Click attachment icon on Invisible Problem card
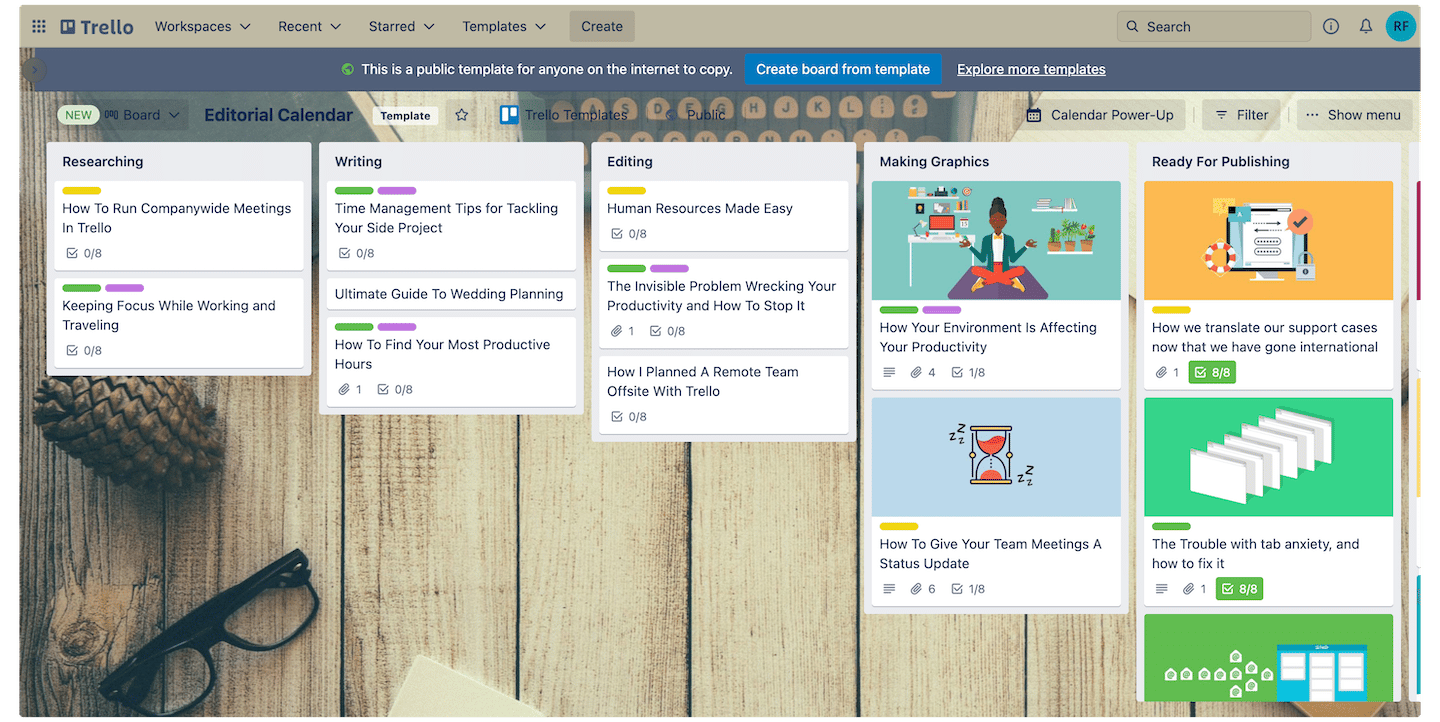The width and height of the screenshot is (1440, 722). click(x=616, y=331)
